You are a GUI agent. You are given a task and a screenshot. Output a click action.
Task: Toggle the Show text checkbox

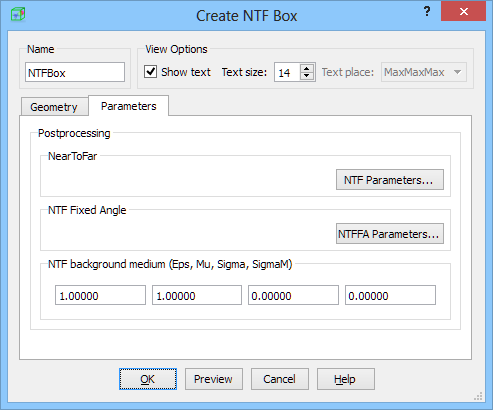point(150,72)
